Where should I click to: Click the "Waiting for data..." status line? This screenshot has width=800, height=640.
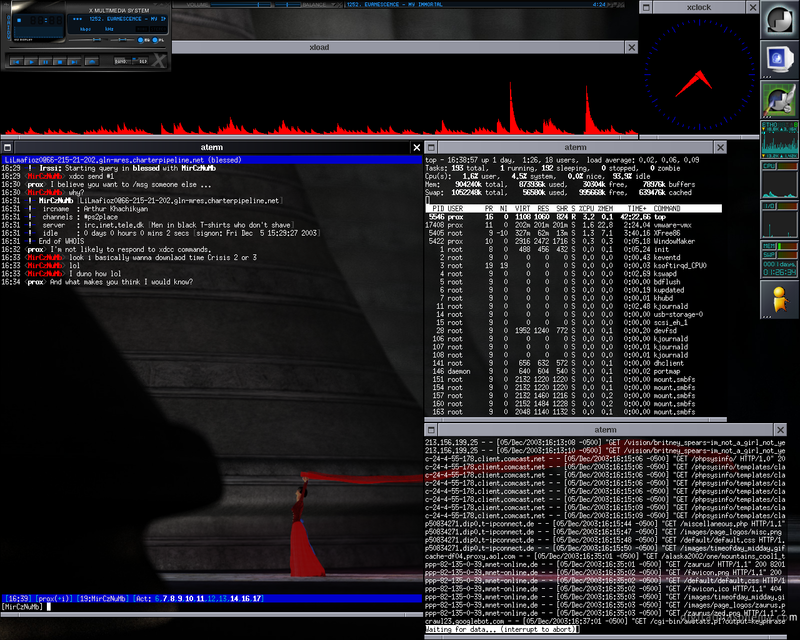coord(502,630)
